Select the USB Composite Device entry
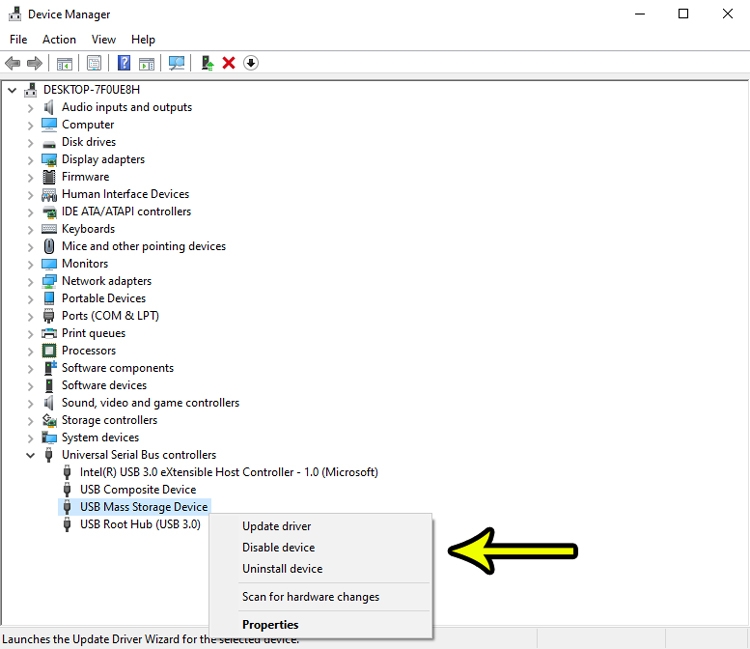Image resolution: width=750 pixels, height=649 pixels. (138, 490)
